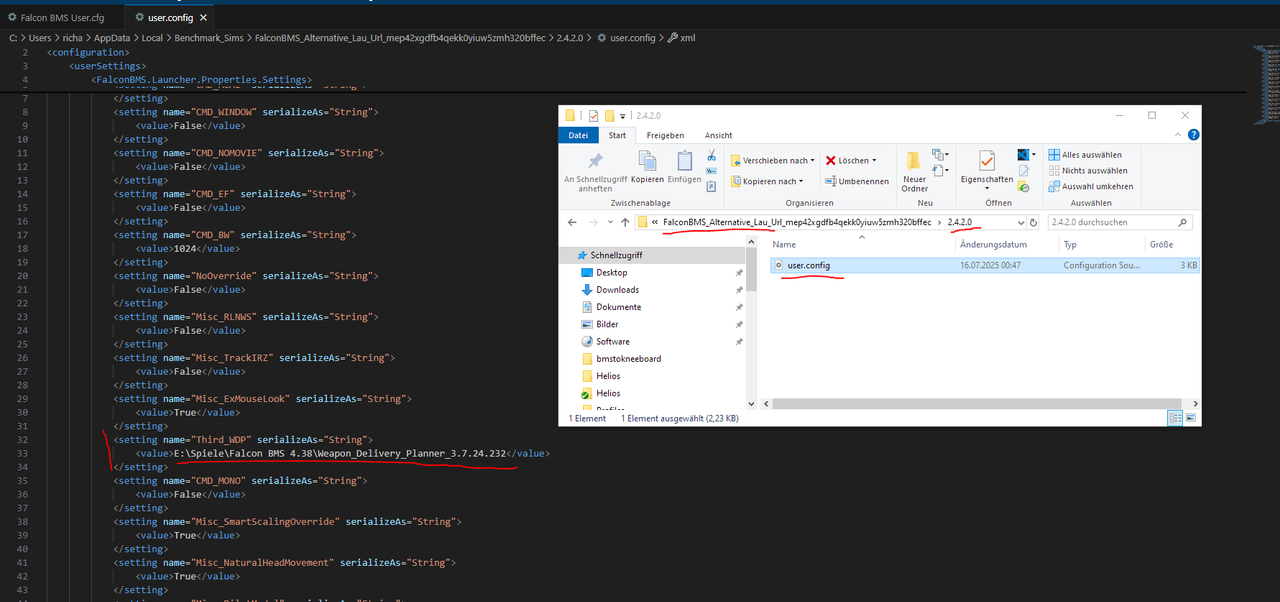Screen dimensions: 1280x602
Task: Click the VS Code open icon in Öffnen
Action: tap(1024, 155)
